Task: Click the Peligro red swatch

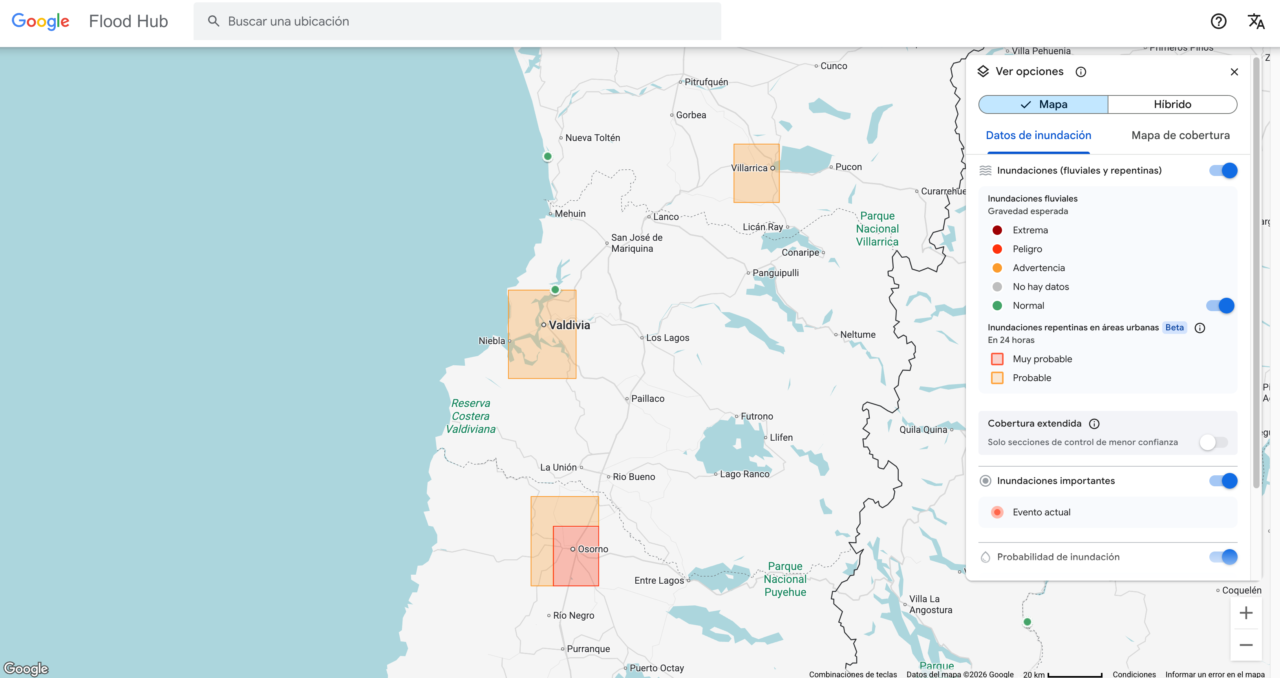Action: point(997,249)
